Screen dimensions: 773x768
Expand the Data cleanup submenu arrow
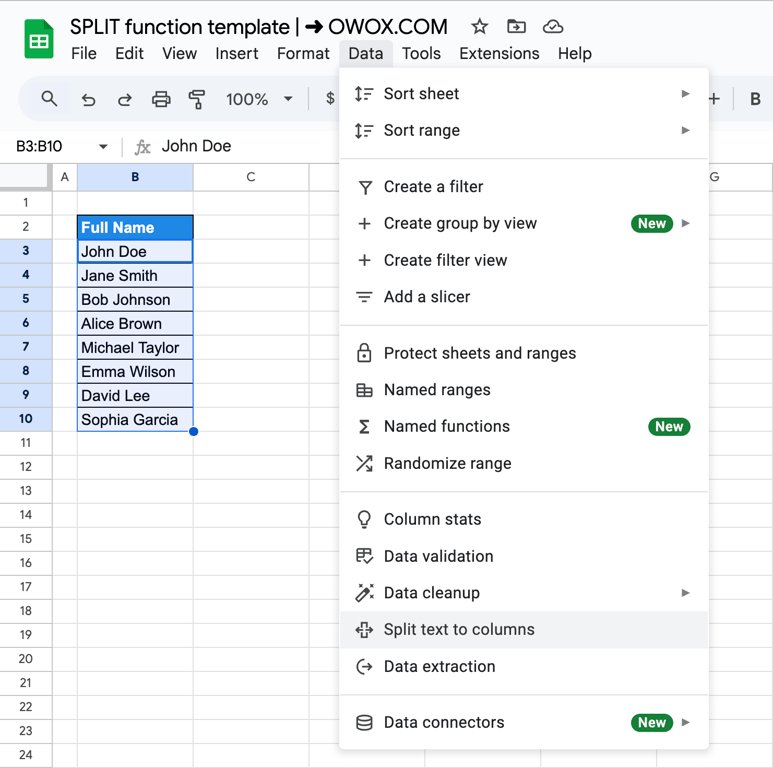pos(685,593)
